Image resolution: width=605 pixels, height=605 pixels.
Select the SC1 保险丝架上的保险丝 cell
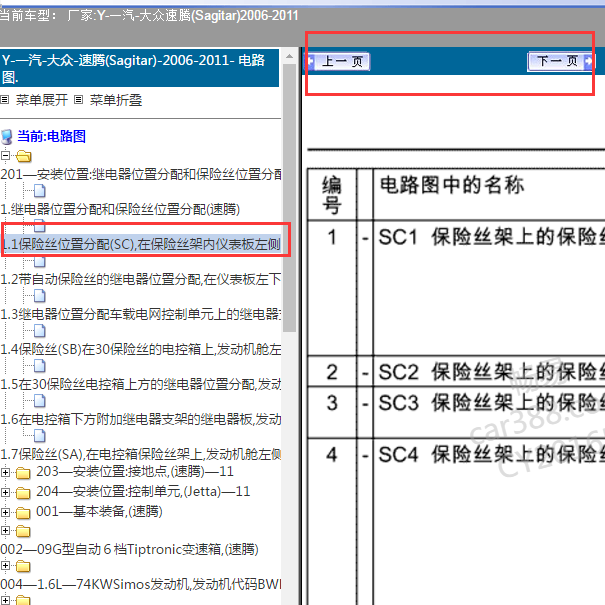pyautogui.click(x=489, y=288)
